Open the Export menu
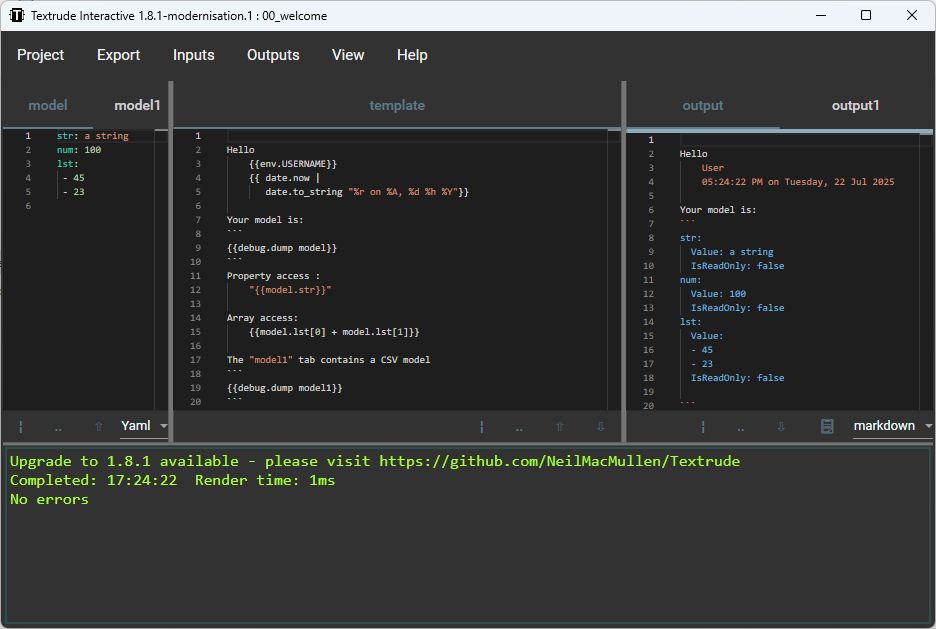Viewport: 936px width, 629px height. click(119, 55)
